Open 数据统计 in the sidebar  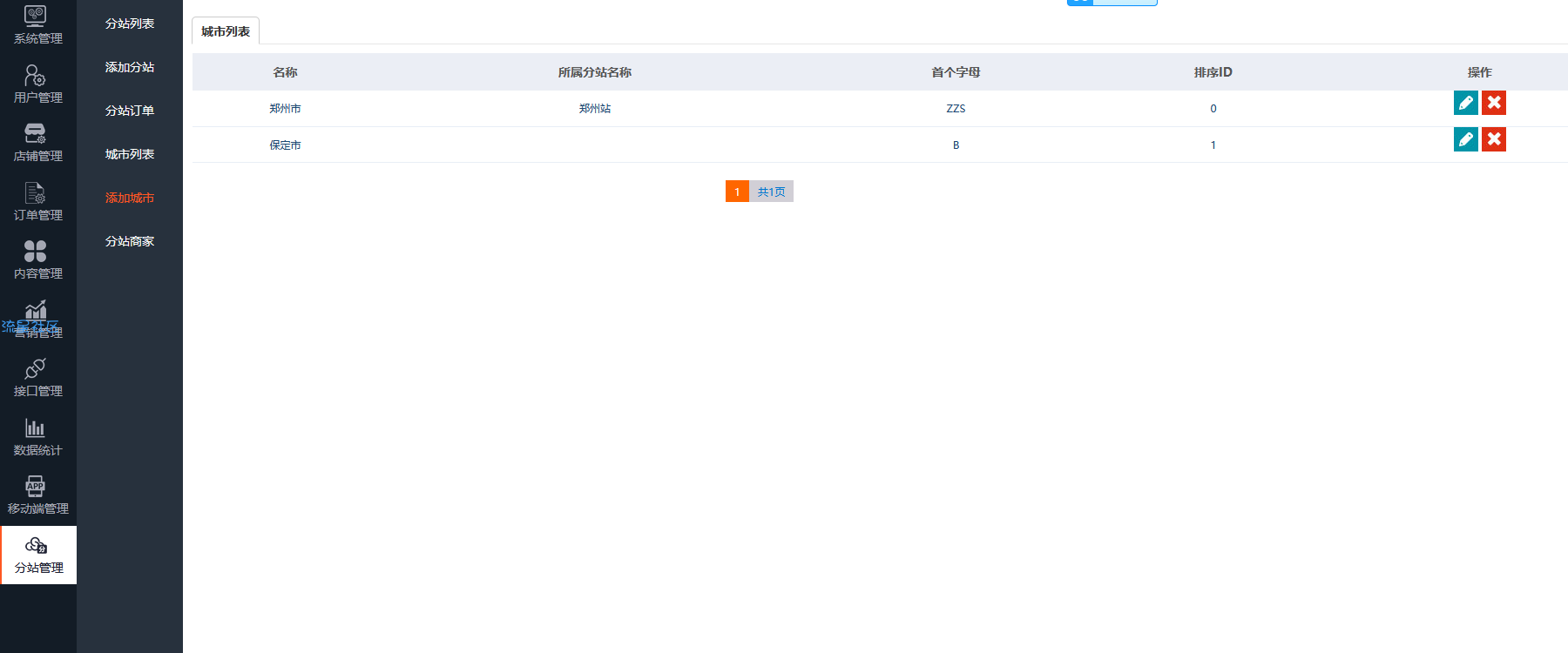38,437
